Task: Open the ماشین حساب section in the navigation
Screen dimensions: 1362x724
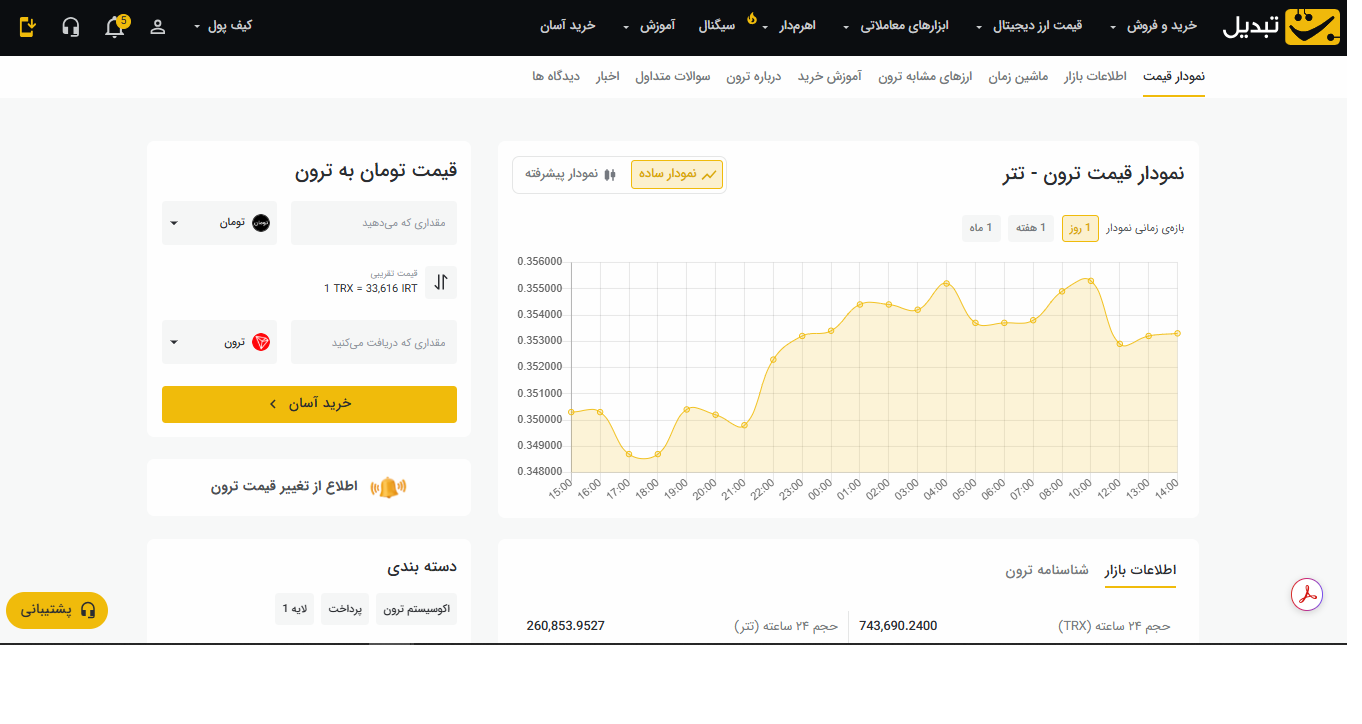Action: [1017, 76]
